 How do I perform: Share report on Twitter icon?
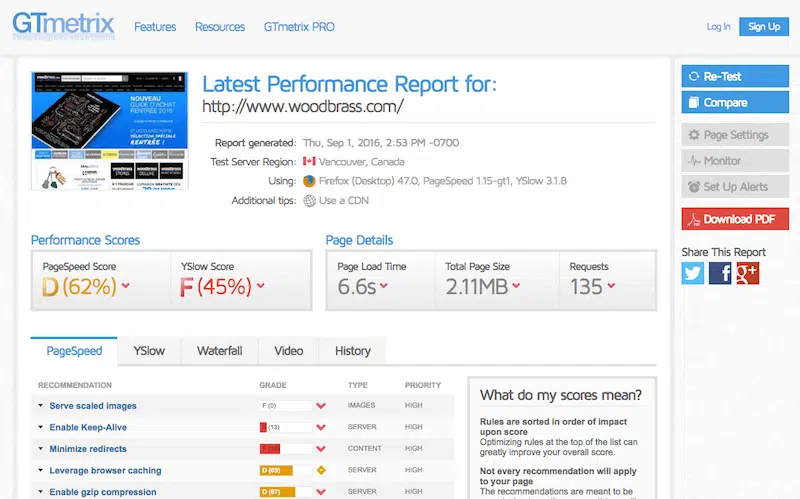(x=693, y=273)
